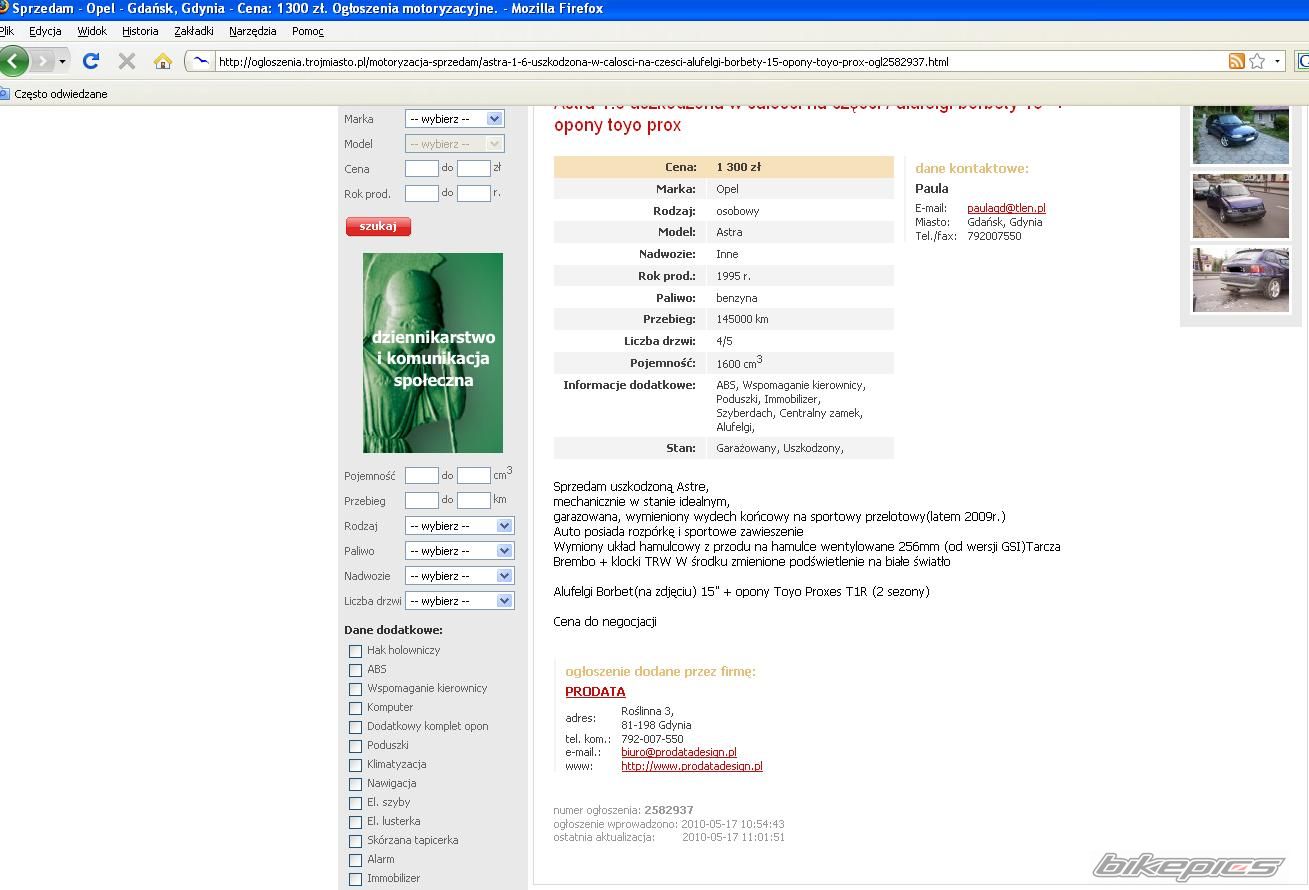Enable the Alarm checkbox
Viewport: 1309px width, 890px height.
[355, 860]
